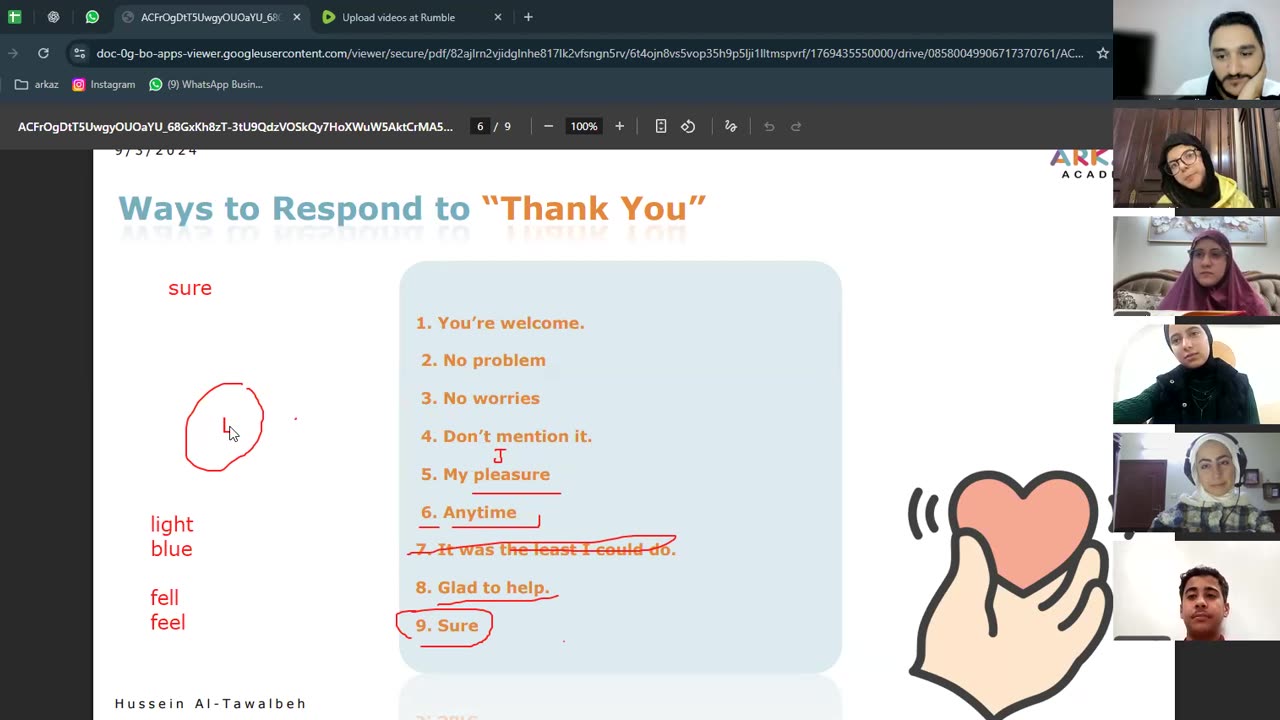Zoom in the PDF with plus button
1280x720 pixels.
click(619, 126)
